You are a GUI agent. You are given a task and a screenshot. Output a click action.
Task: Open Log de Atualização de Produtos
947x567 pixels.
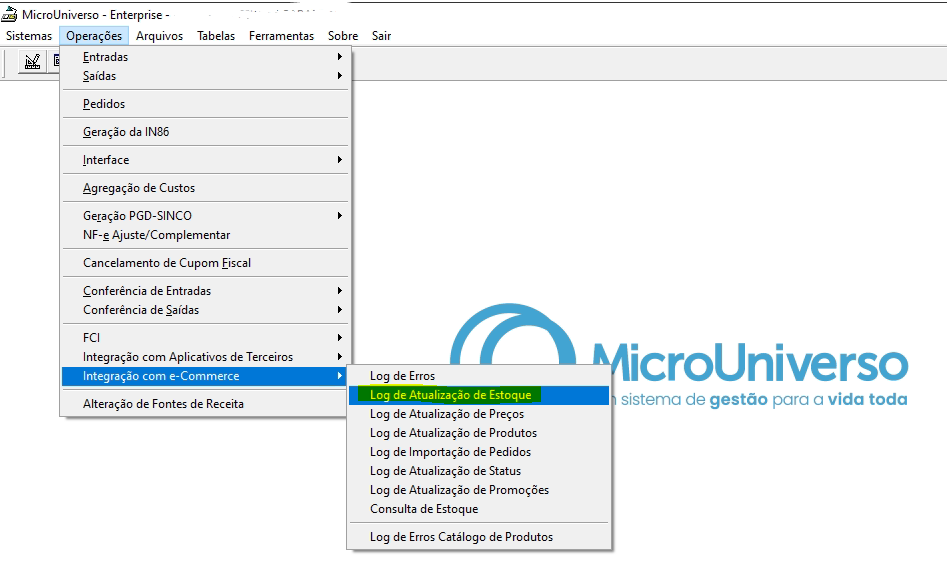click(x=479, y=433)
